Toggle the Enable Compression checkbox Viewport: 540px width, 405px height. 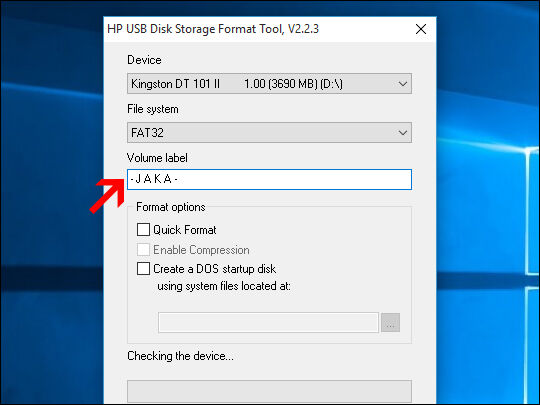pyautogui.click(x=143, y=250)
